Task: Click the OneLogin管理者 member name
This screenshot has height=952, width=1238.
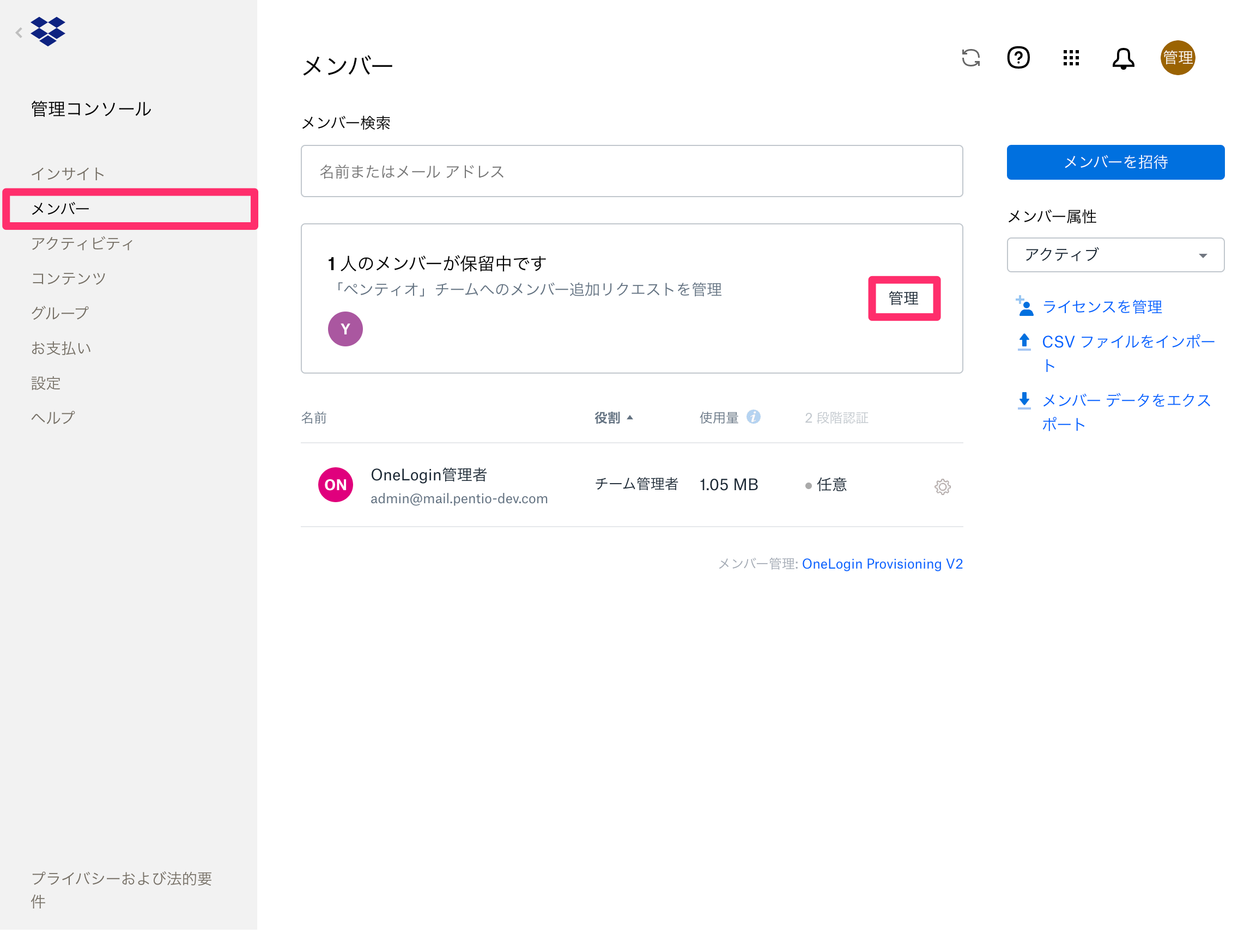Action: [x=428, y=475]
